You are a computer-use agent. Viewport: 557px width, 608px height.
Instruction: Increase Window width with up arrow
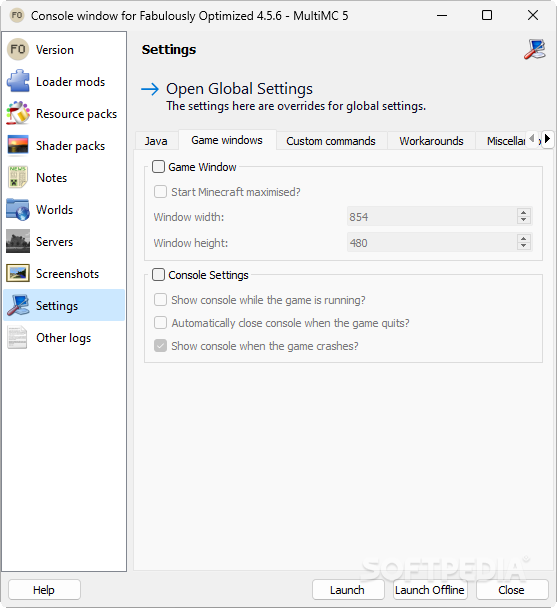(524, 212)
